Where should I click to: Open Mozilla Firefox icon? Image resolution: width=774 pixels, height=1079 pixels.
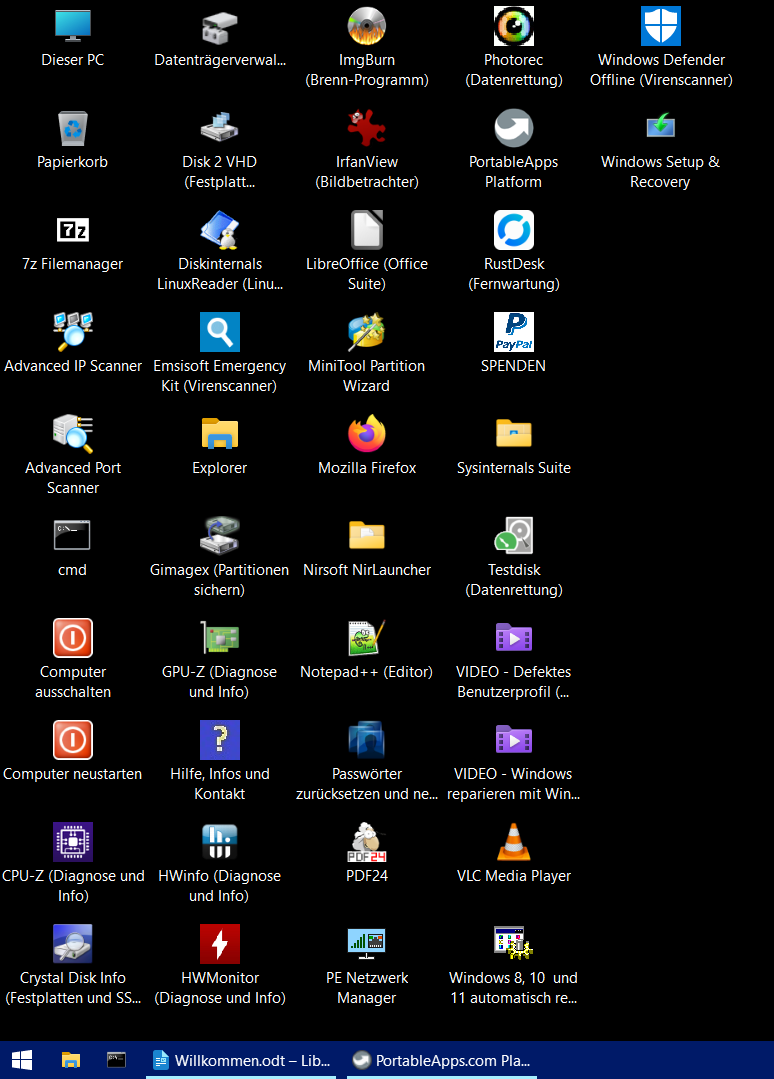pyautogui.click(x=367, y=434)
